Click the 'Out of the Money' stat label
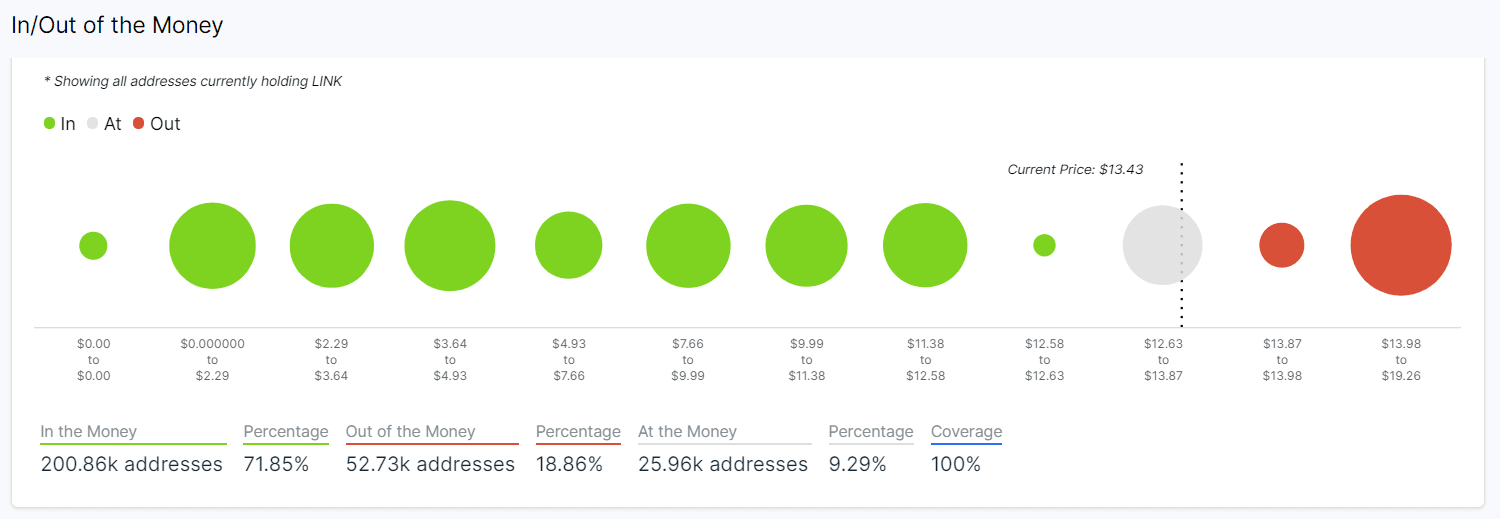The height and width of the screenshot is (519, 1500). click(x=411, y=432)
